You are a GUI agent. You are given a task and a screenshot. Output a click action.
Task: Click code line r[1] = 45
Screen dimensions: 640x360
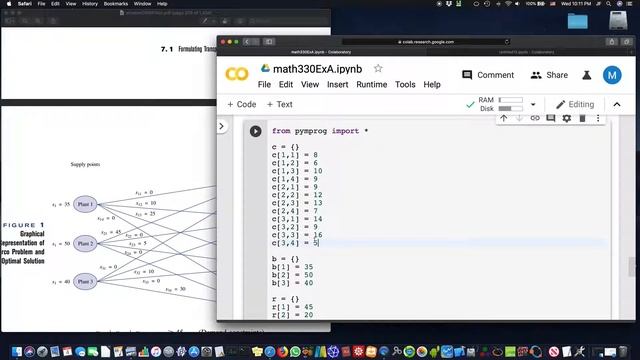pos(292,307)
